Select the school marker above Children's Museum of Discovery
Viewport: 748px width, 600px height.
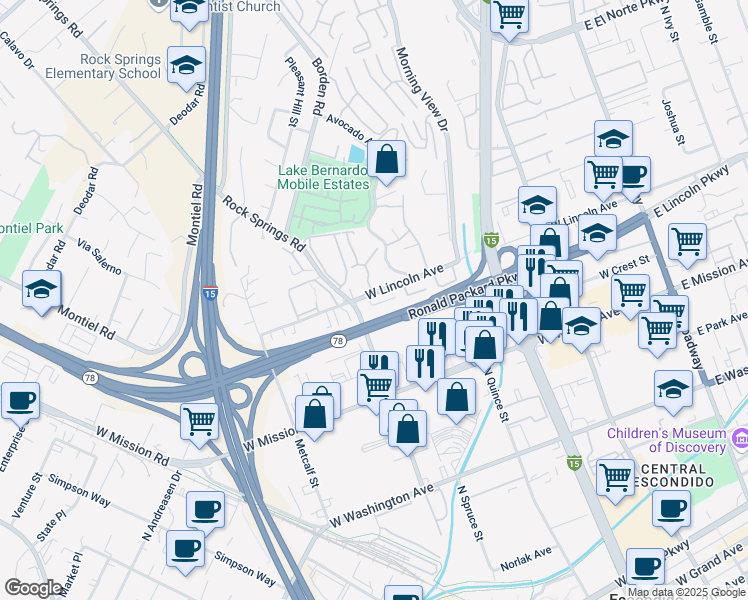[674, 391]
